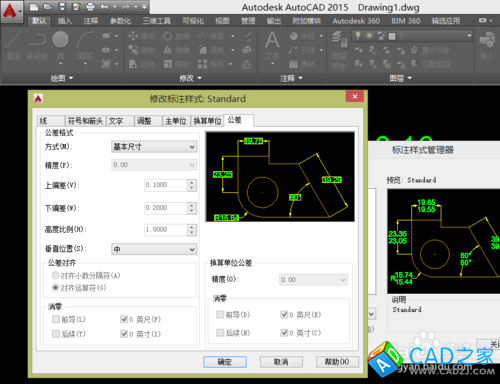Toggle the 0 英寸(I) checkbox
The width and height of the screenshot is (500, 384).
coord(124,334)
